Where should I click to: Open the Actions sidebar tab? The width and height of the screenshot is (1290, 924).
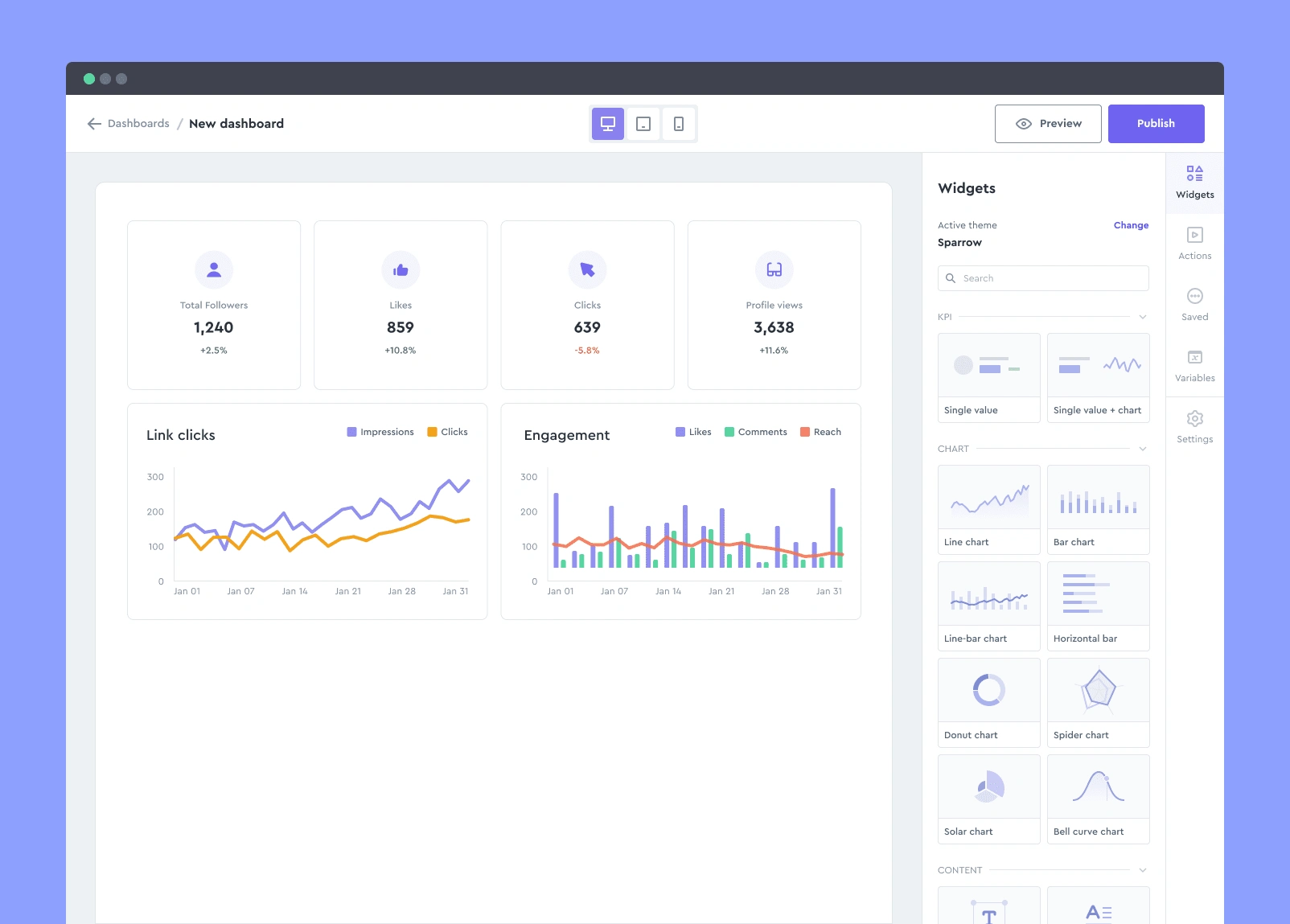coord(1195,244)
